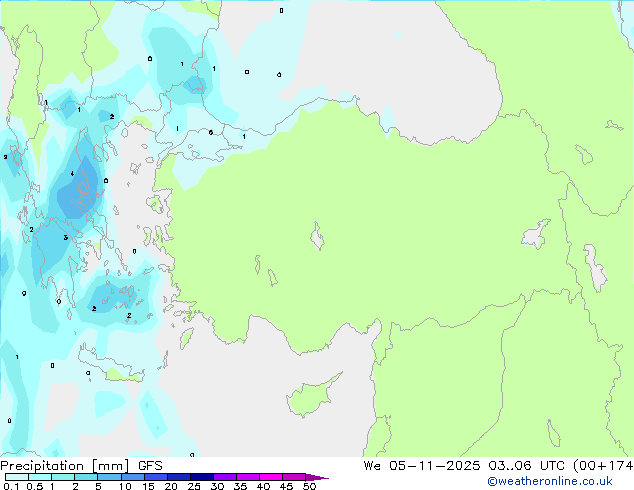
Task: Pick the legend swatch between 45 and 50
Action: 294,477
